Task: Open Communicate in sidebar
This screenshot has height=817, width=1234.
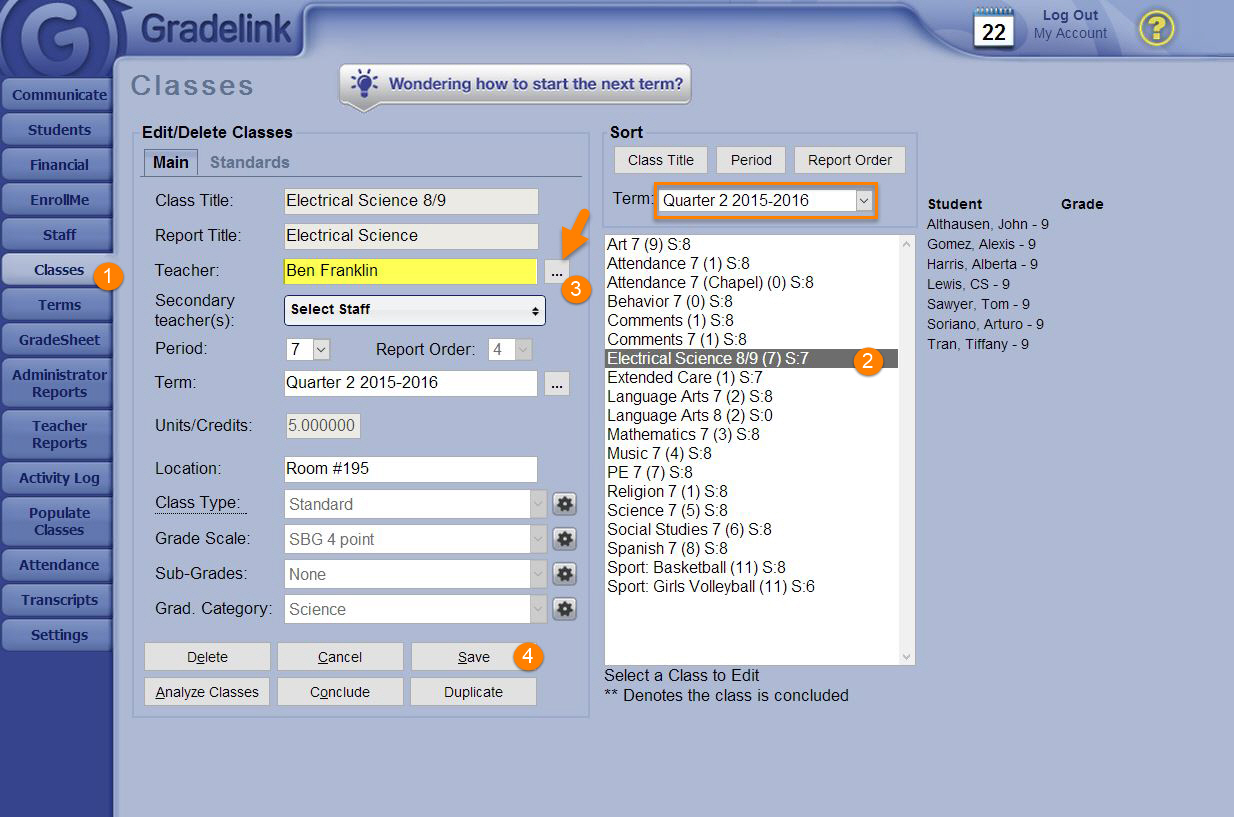Action: (59, 95)
